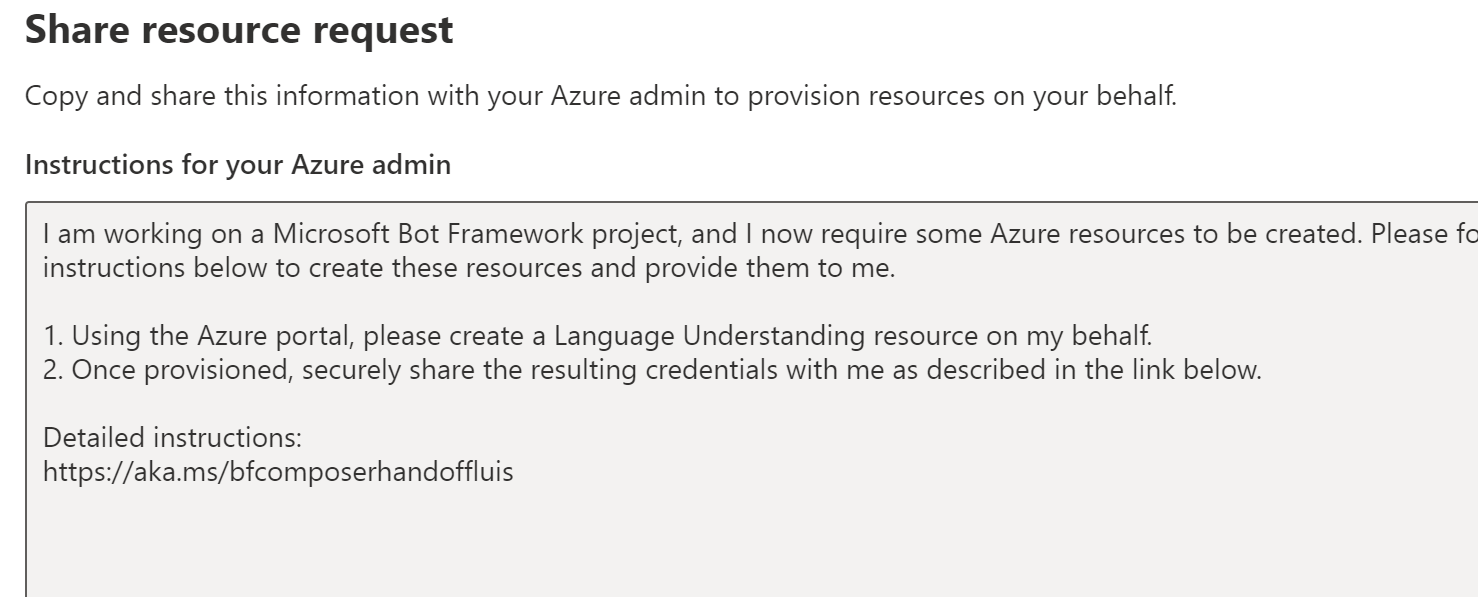This screenshot has height=597, width=1478.
Task: Click the phrase provision resources on your behalf
Action: tap(965, 95)
